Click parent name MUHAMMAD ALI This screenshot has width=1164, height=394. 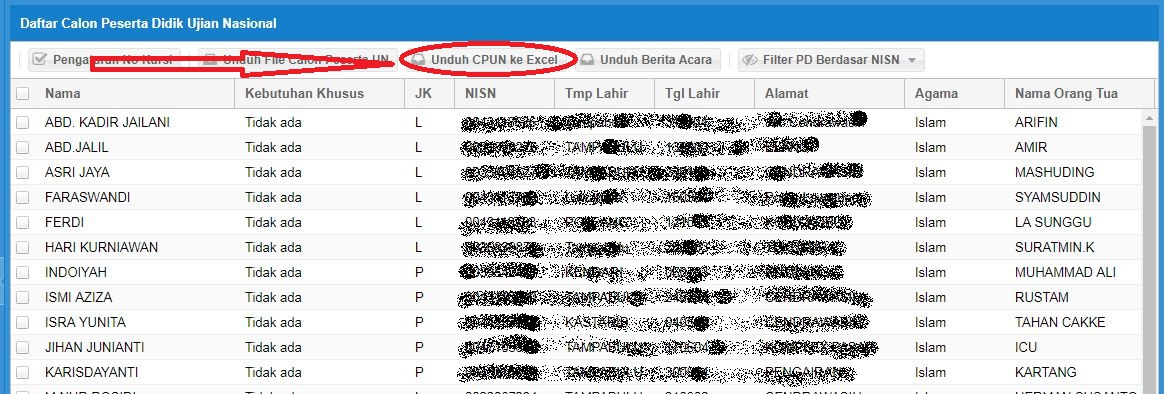pos(1065,272)
